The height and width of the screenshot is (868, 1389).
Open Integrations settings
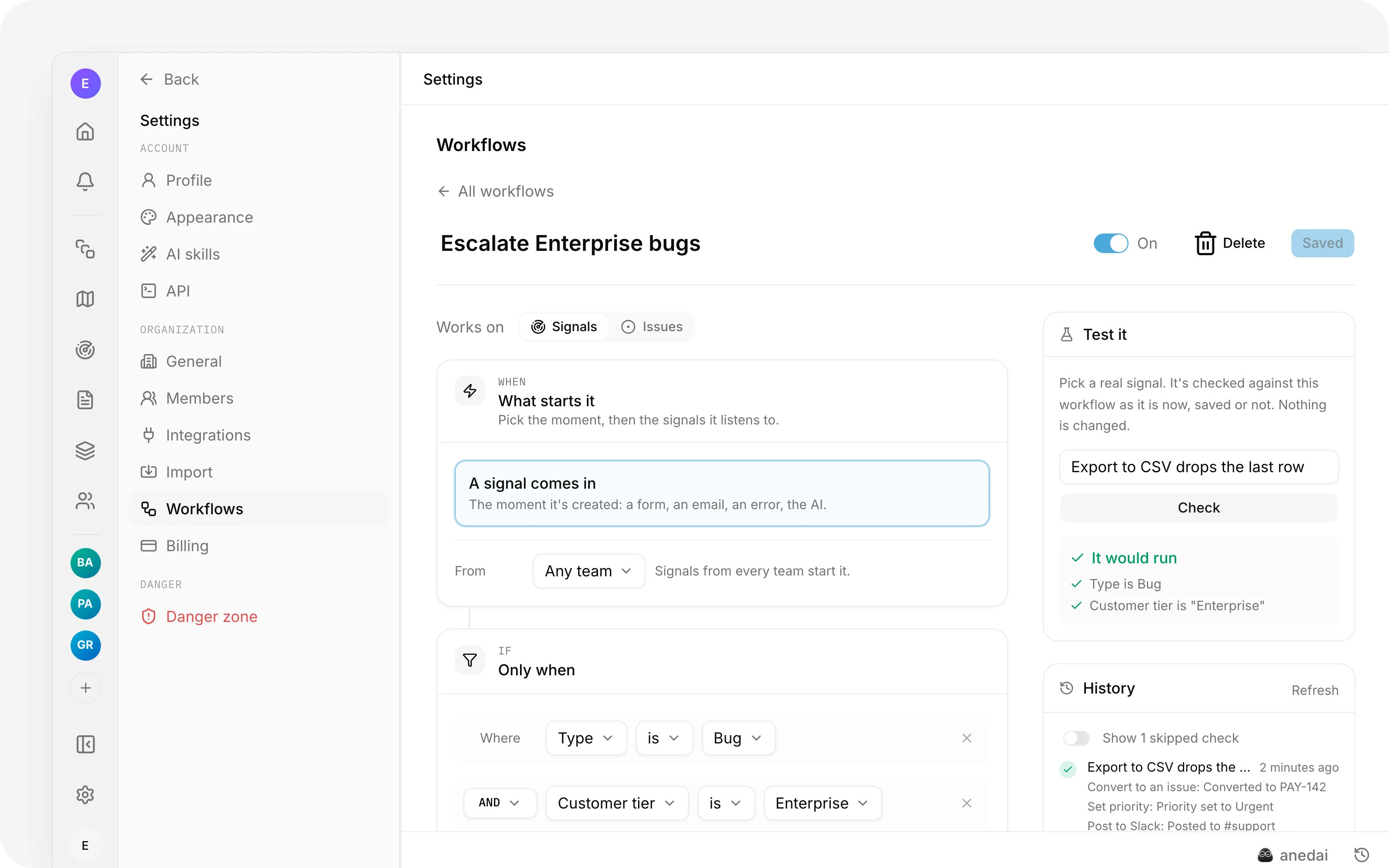[x=258, y=435]
